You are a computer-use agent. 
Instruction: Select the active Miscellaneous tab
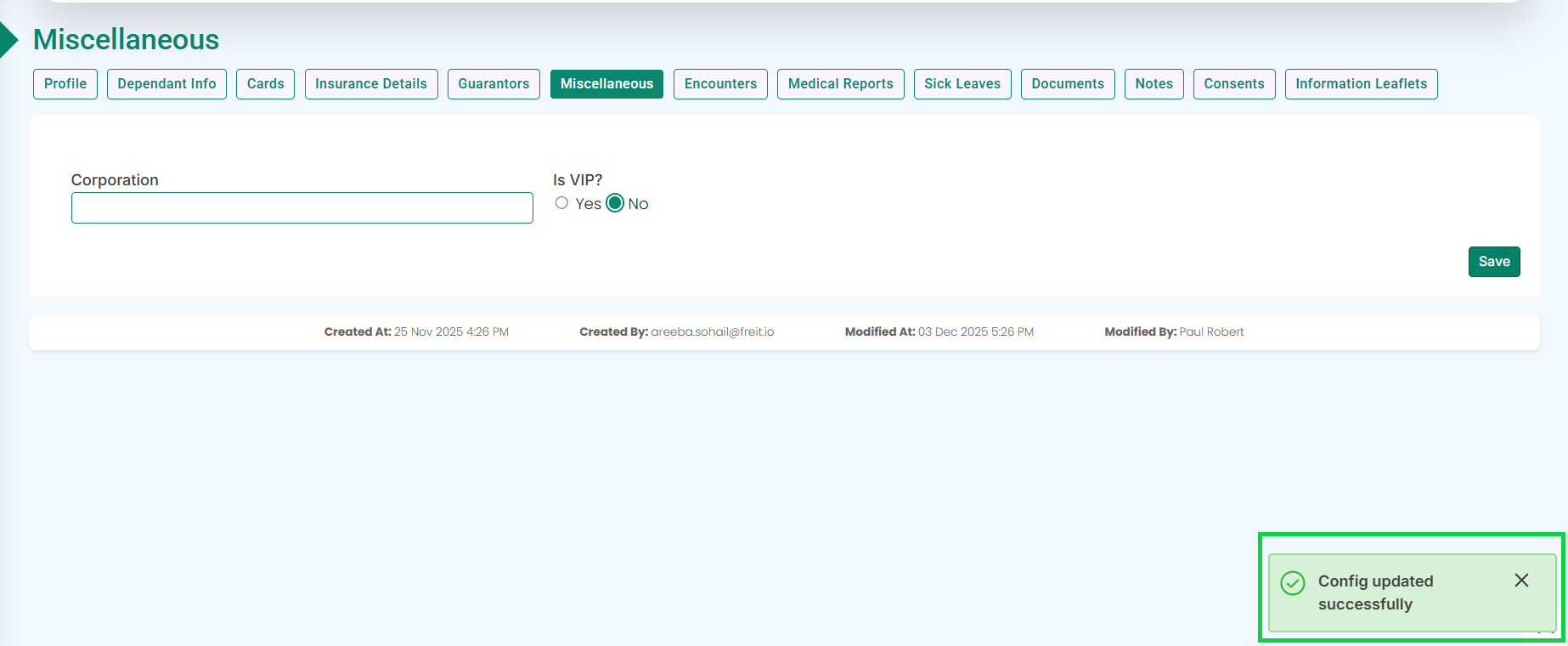606,84
